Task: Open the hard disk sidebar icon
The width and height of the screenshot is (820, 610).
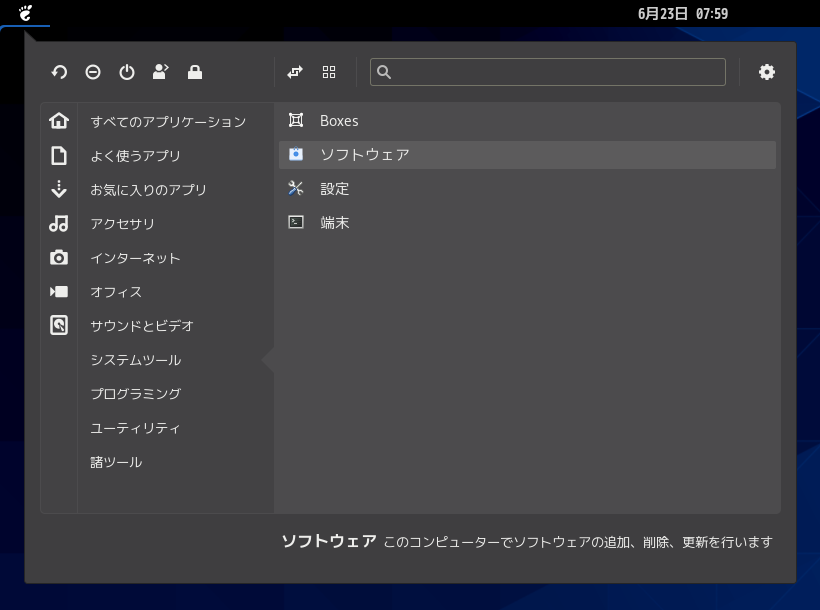Action: point(59,325)
